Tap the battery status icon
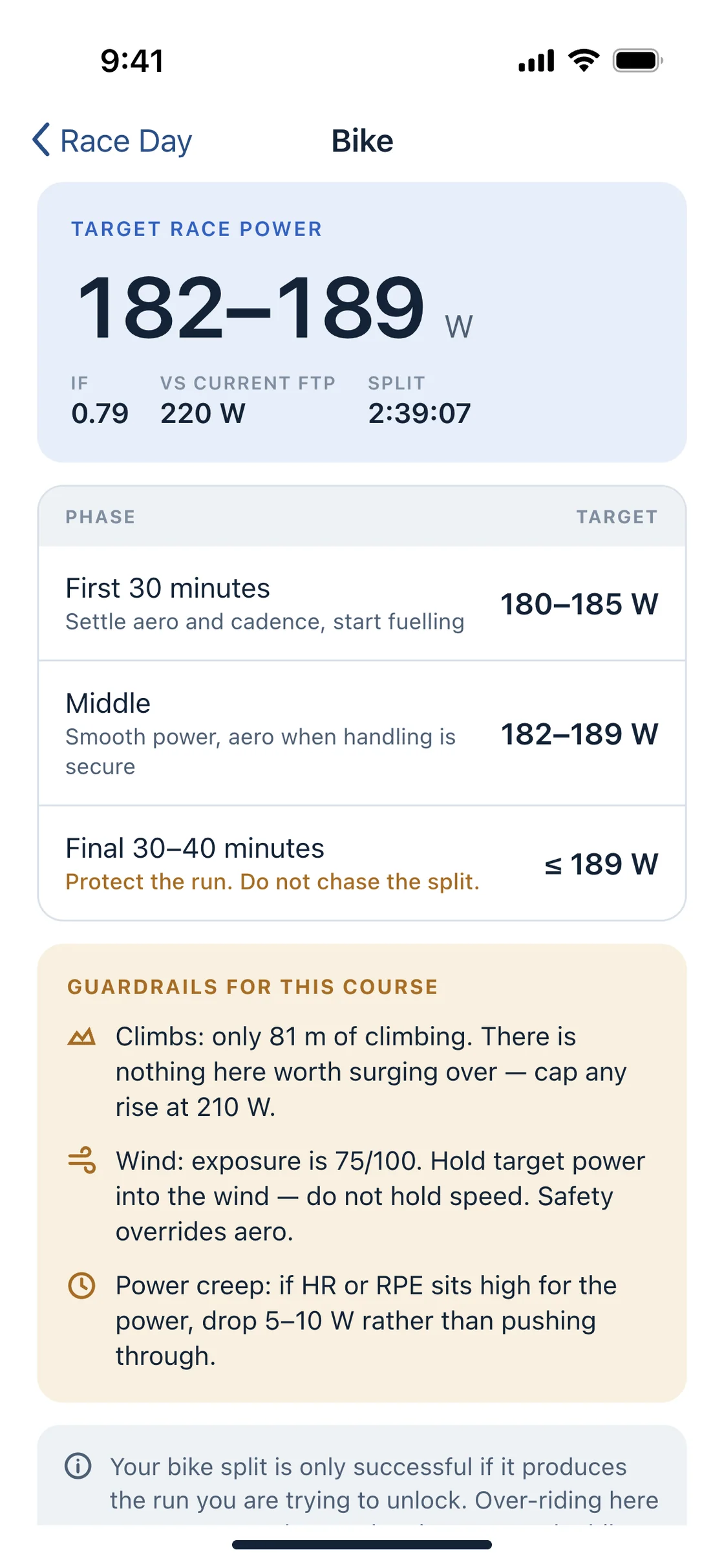The height and width of the screenshot is (1568, 724). [638, 61]
